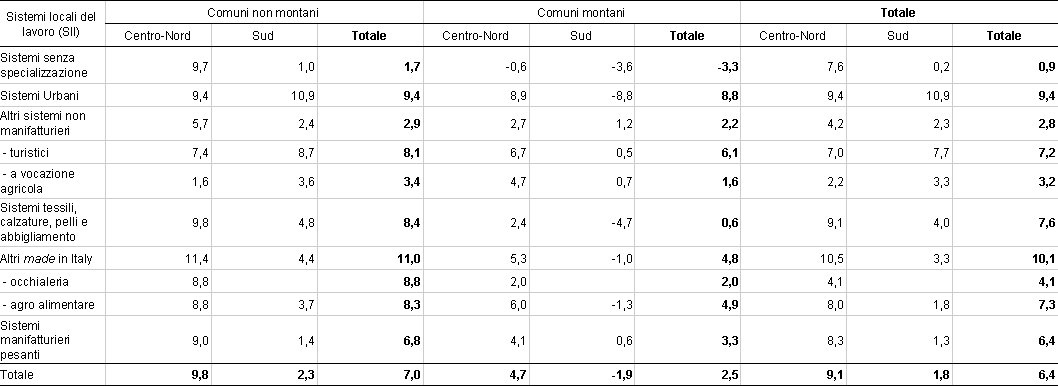
Task: Select the 'Altri made in Italy' row label
Action: click(x=47, y=258)
